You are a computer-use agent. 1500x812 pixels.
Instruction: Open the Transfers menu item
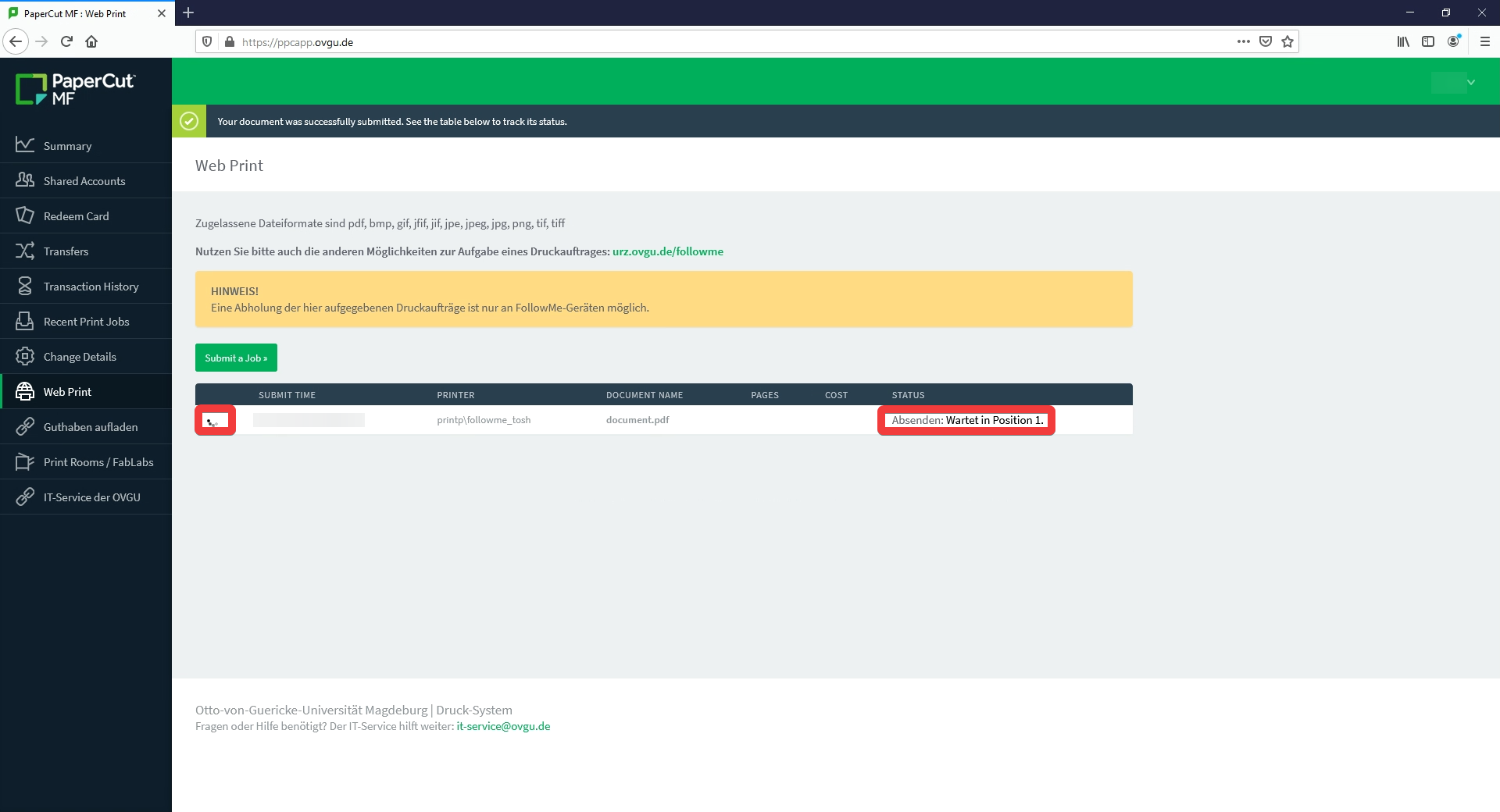(x=86, y=251)
